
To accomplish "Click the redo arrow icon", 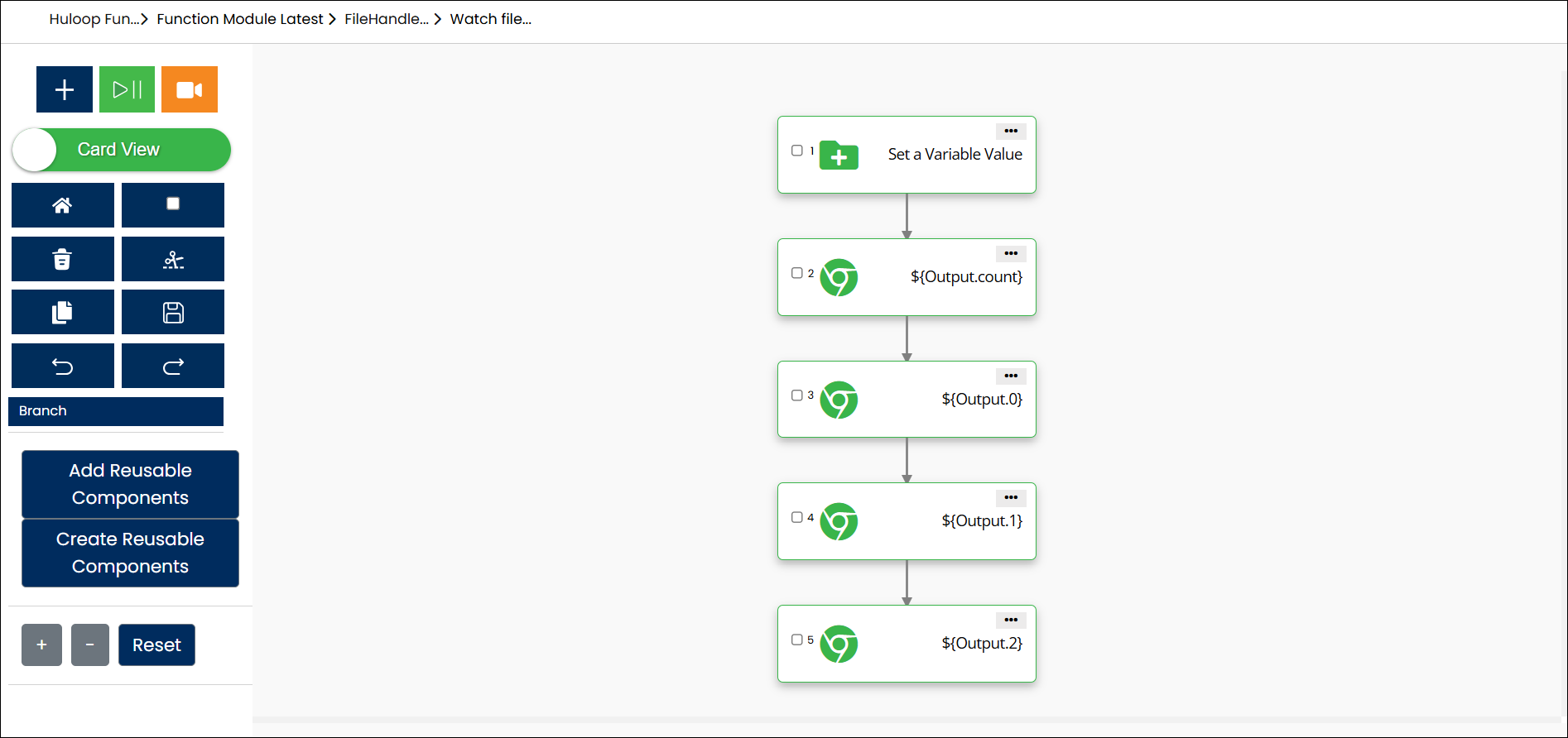I will click(173, 367).
